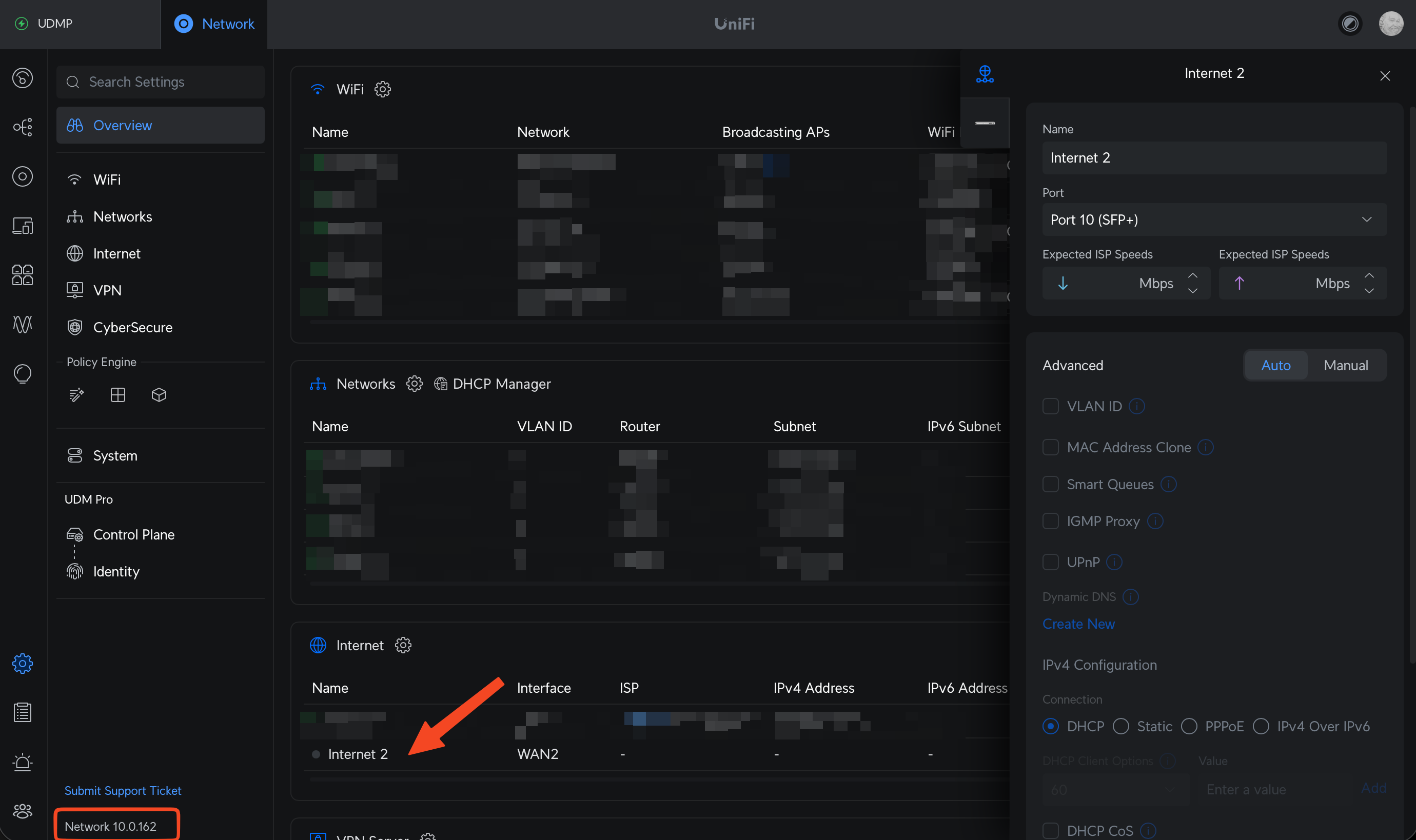Increase the download ISP speed stepper
The width and height of the screenshot is (1416, 840).
tap(1192, 276)
